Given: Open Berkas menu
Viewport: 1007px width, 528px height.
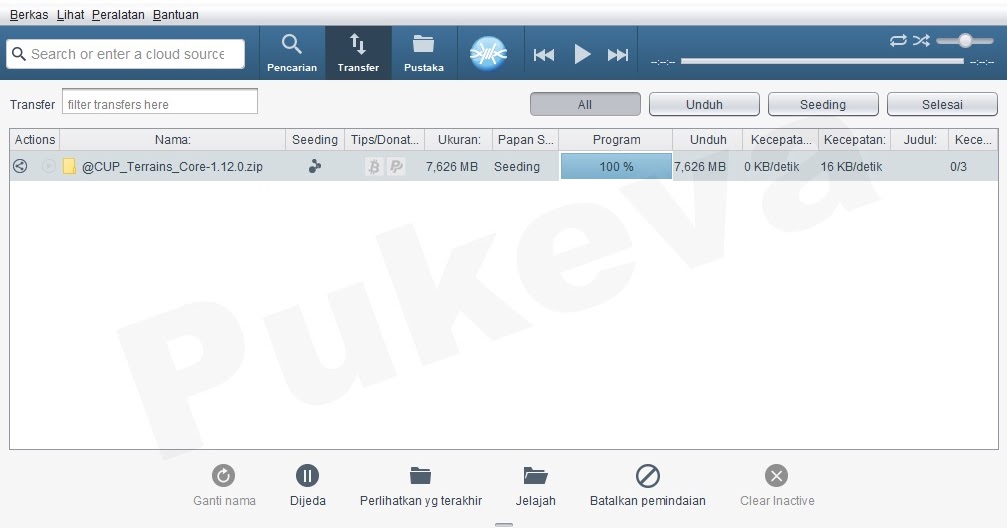Looking at the screenshot, I should click(x=29, y=14).
